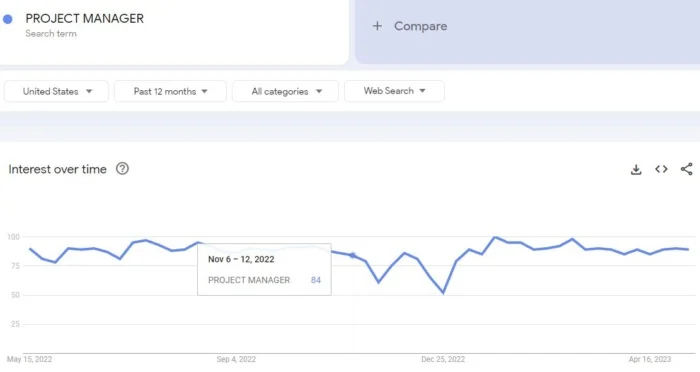Click the lowest dip near Dec 25, 2022
This screenshot has height=372, width=700.
(443, 293)
